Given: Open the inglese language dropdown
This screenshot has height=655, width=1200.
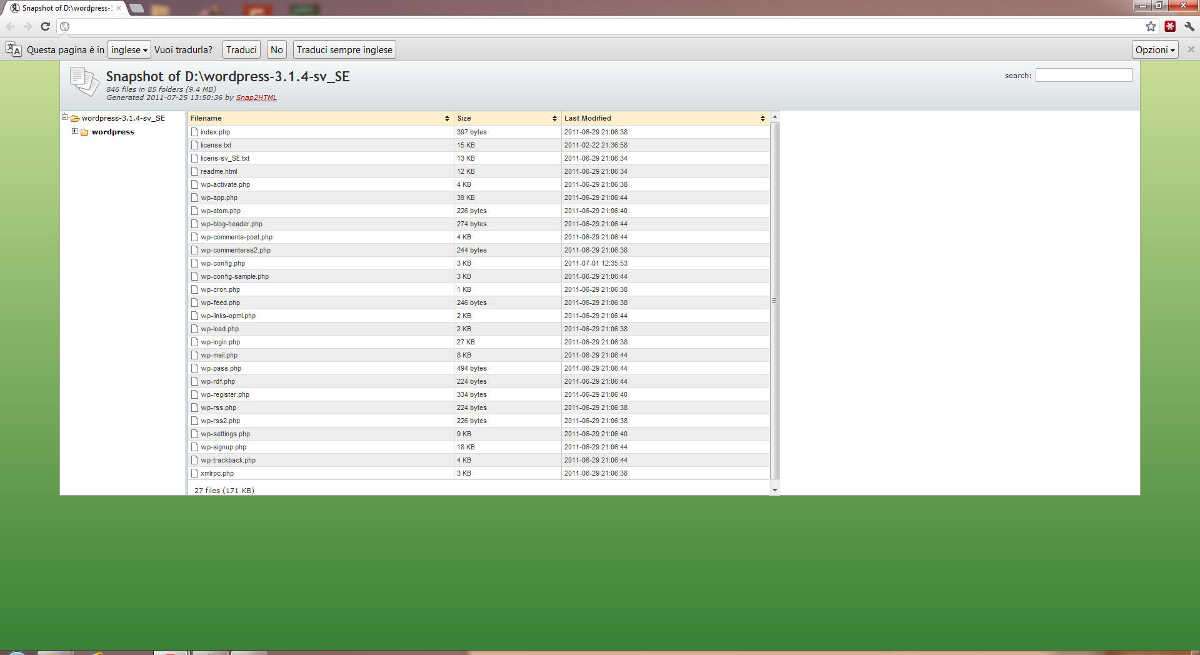Looking at the screenshot, I should pyautogui.click(x=129, y=49).
